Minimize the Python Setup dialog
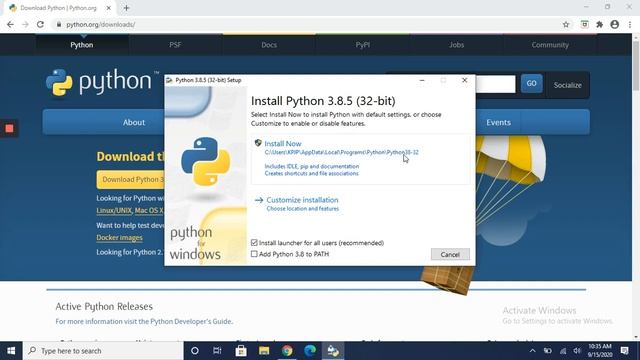This screenshot has height=360, width=640. click(422, 80)
